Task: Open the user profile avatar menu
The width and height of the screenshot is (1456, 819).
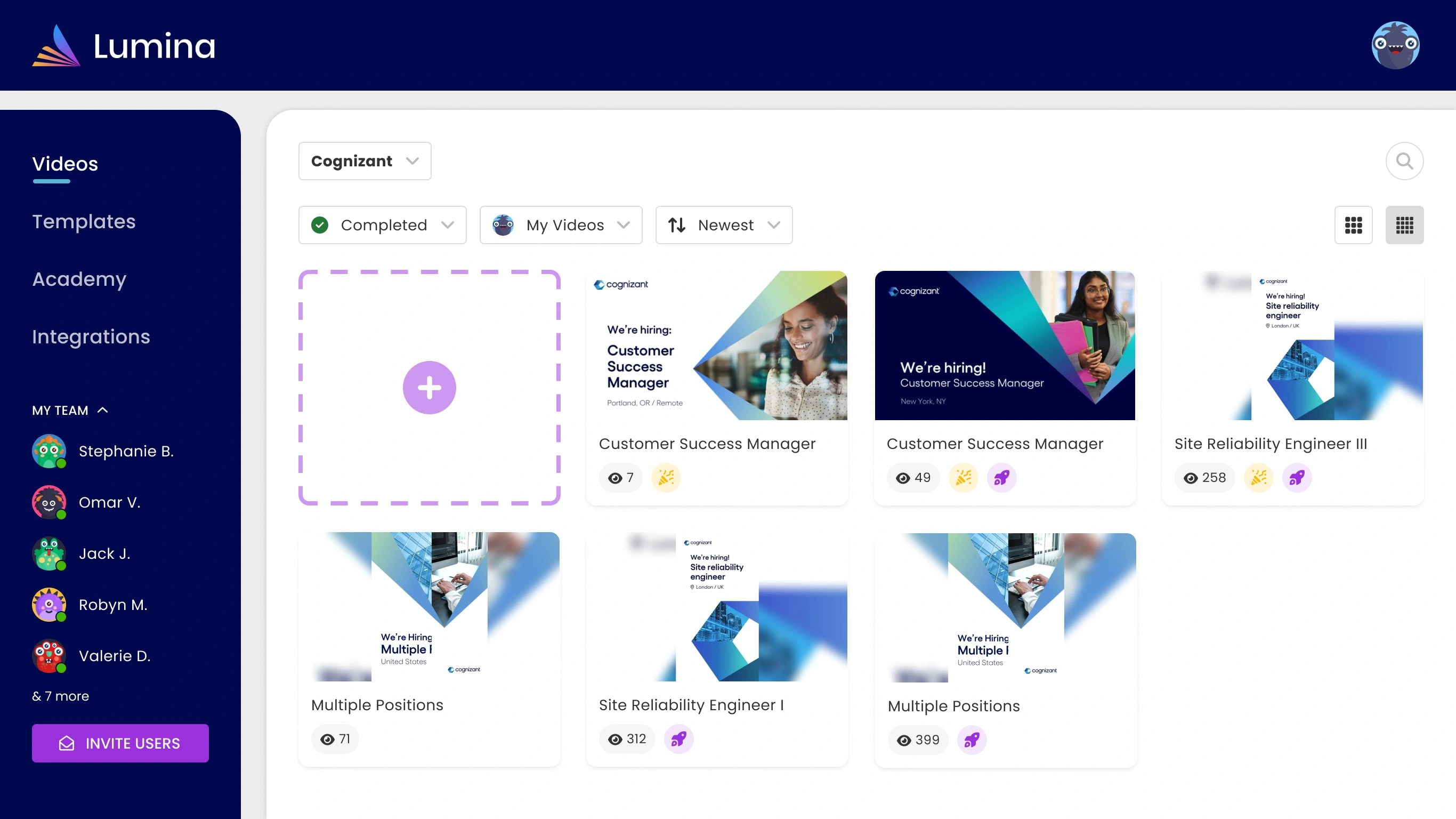Action: 1395,45
